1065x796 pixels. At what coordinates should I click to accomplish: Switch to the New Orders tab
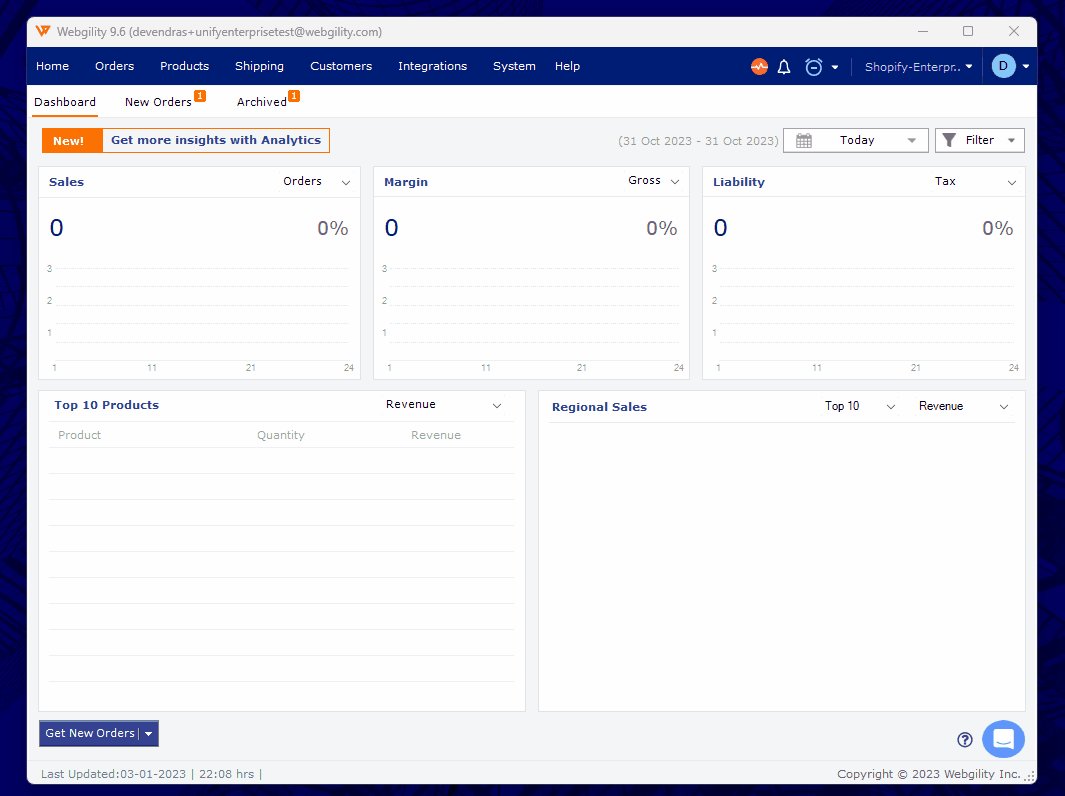pos(158,102)
